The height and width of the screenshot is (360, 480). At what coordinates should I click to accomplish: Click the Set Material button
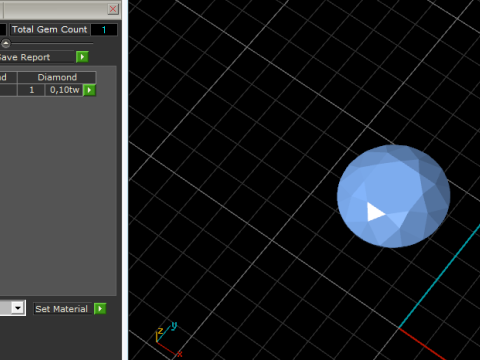pos(62,309)
